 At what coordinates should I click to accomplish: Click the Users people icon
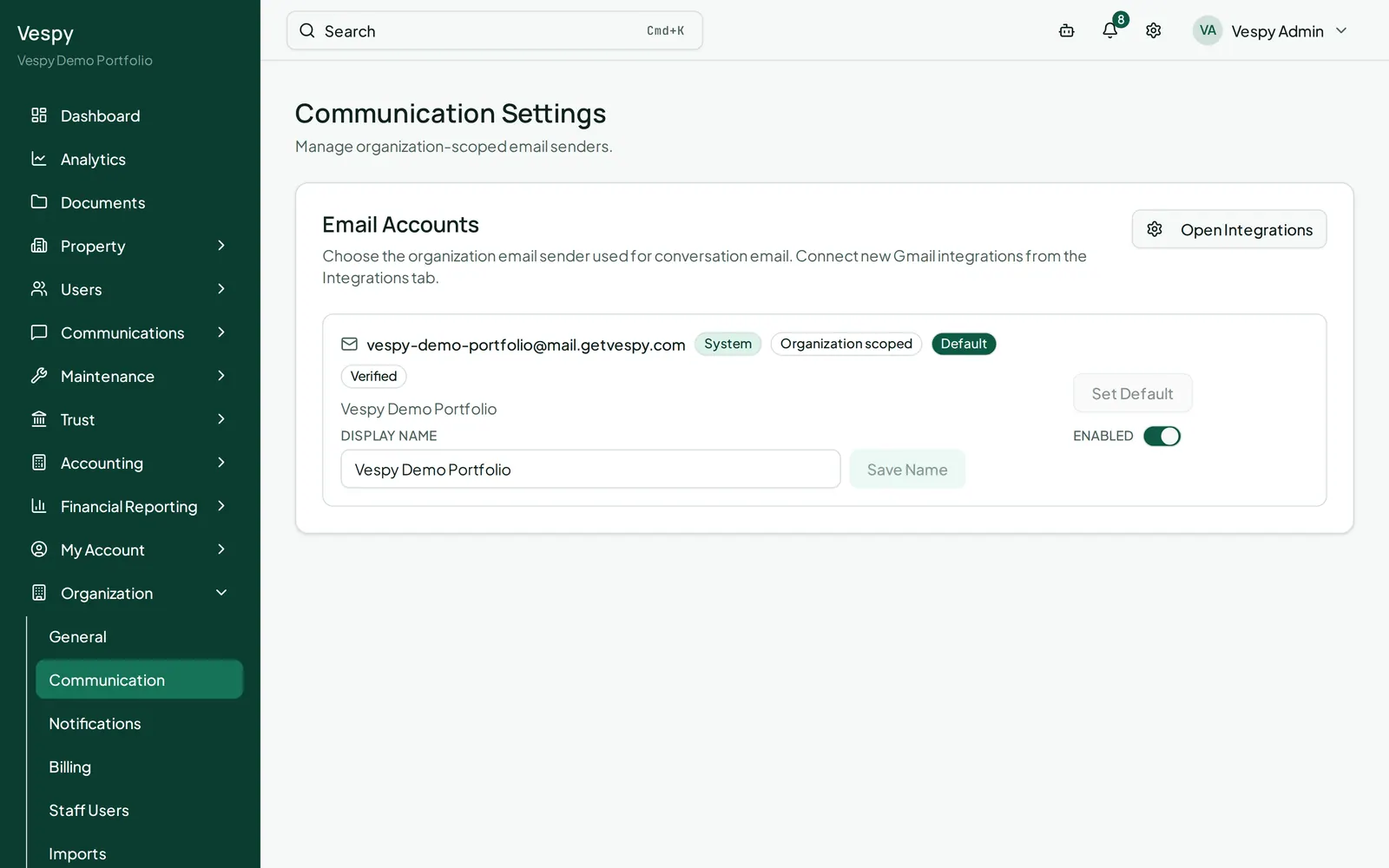[x=39, y=289]
